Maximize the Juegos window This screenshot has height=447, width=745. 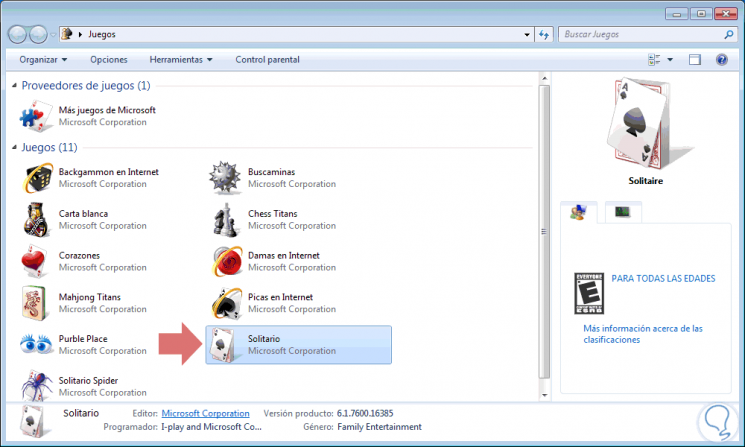click(701, 14)
